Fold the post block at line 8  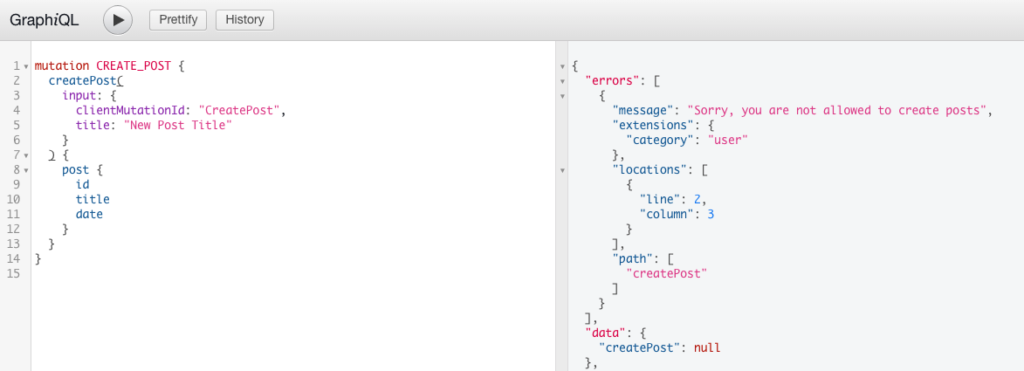tap(25, 170)
